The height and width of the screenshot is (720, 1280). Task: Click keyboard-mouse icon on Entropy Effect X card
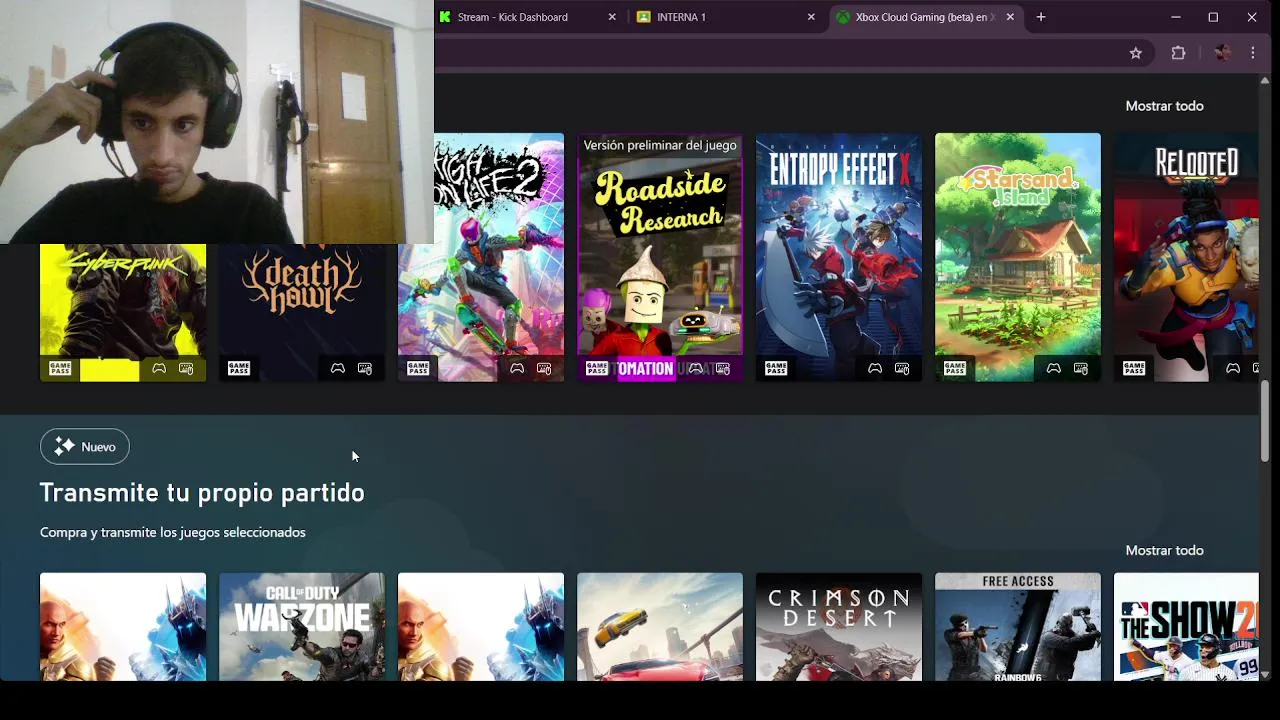click(902, 369)
